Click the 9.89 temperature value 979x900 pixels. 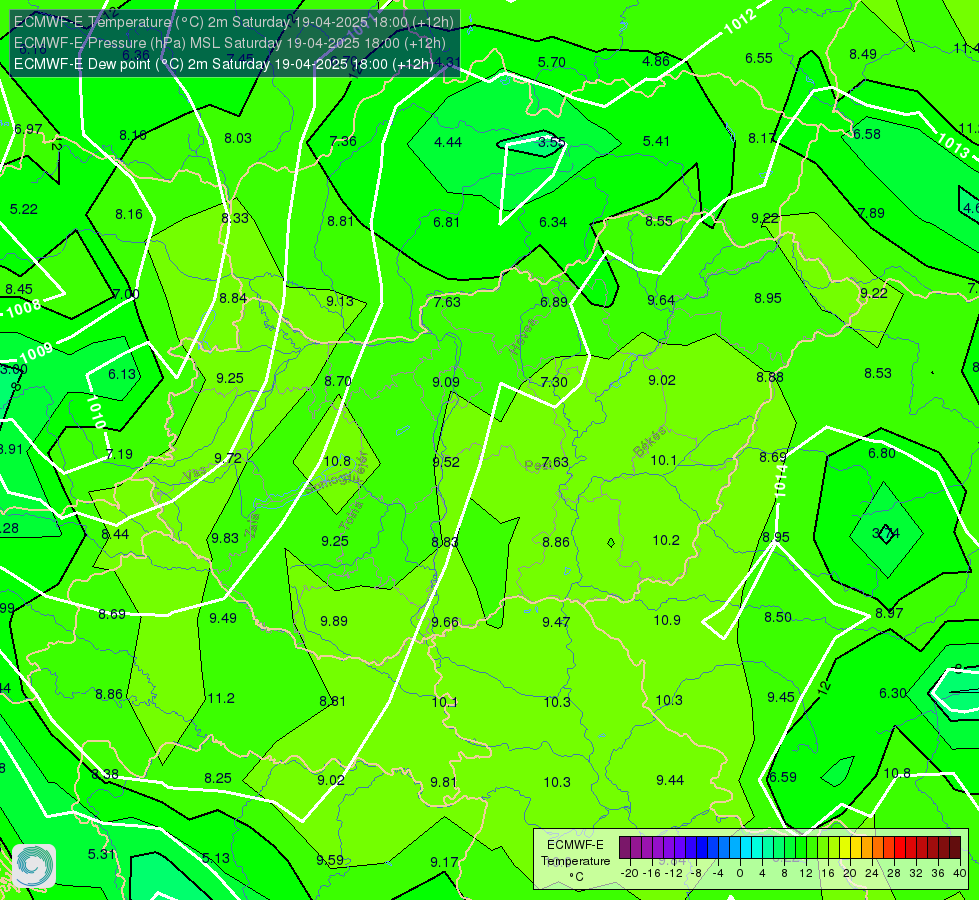[x=334, y=621]
